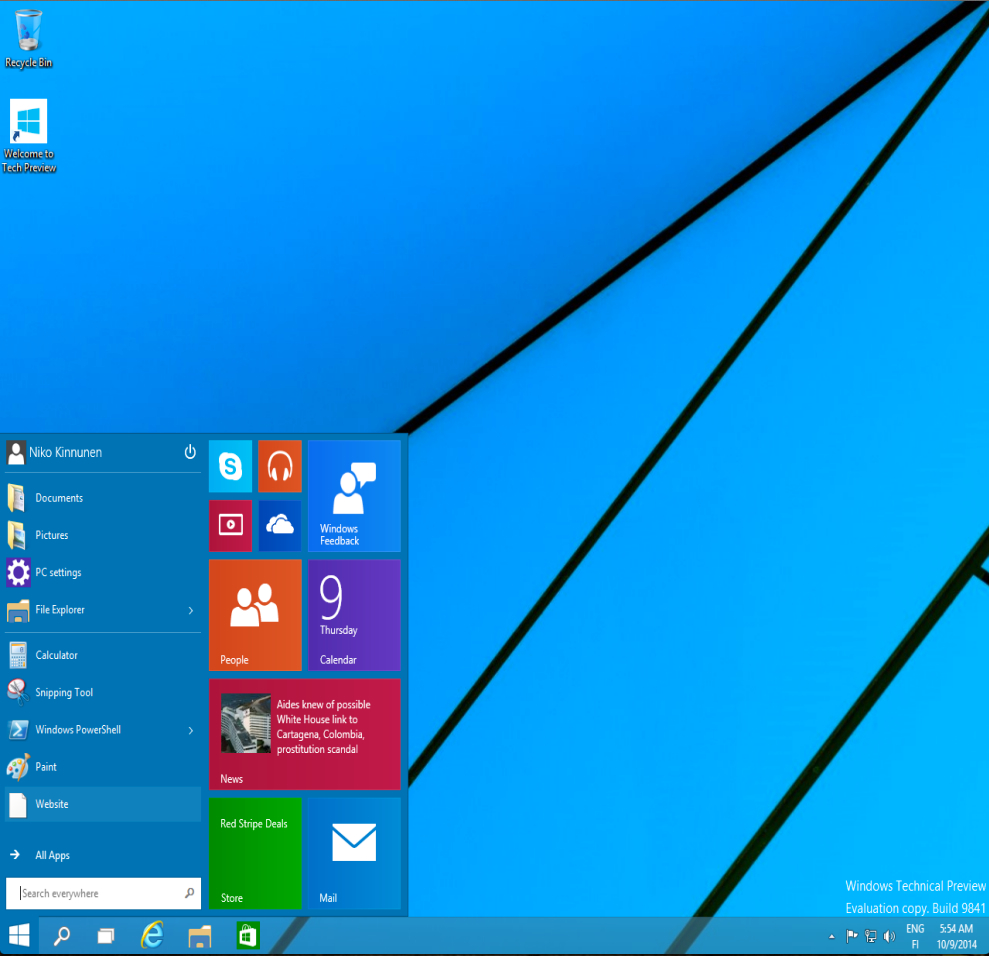Screen dimensions: 989x956
Task: Click the power button in Start menu
Action: 190,452
